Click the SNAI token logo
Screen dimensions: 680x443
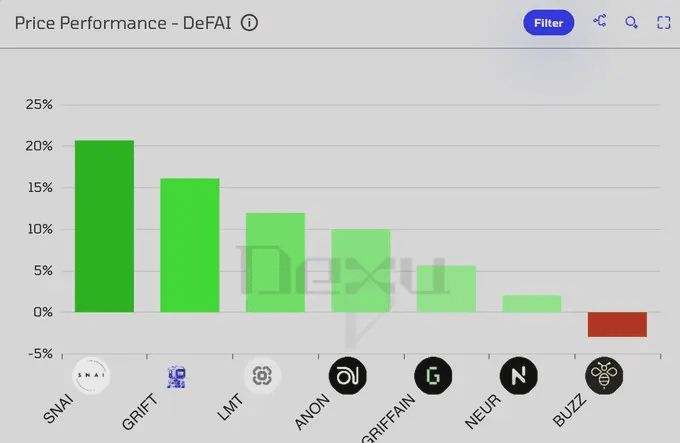91,375
